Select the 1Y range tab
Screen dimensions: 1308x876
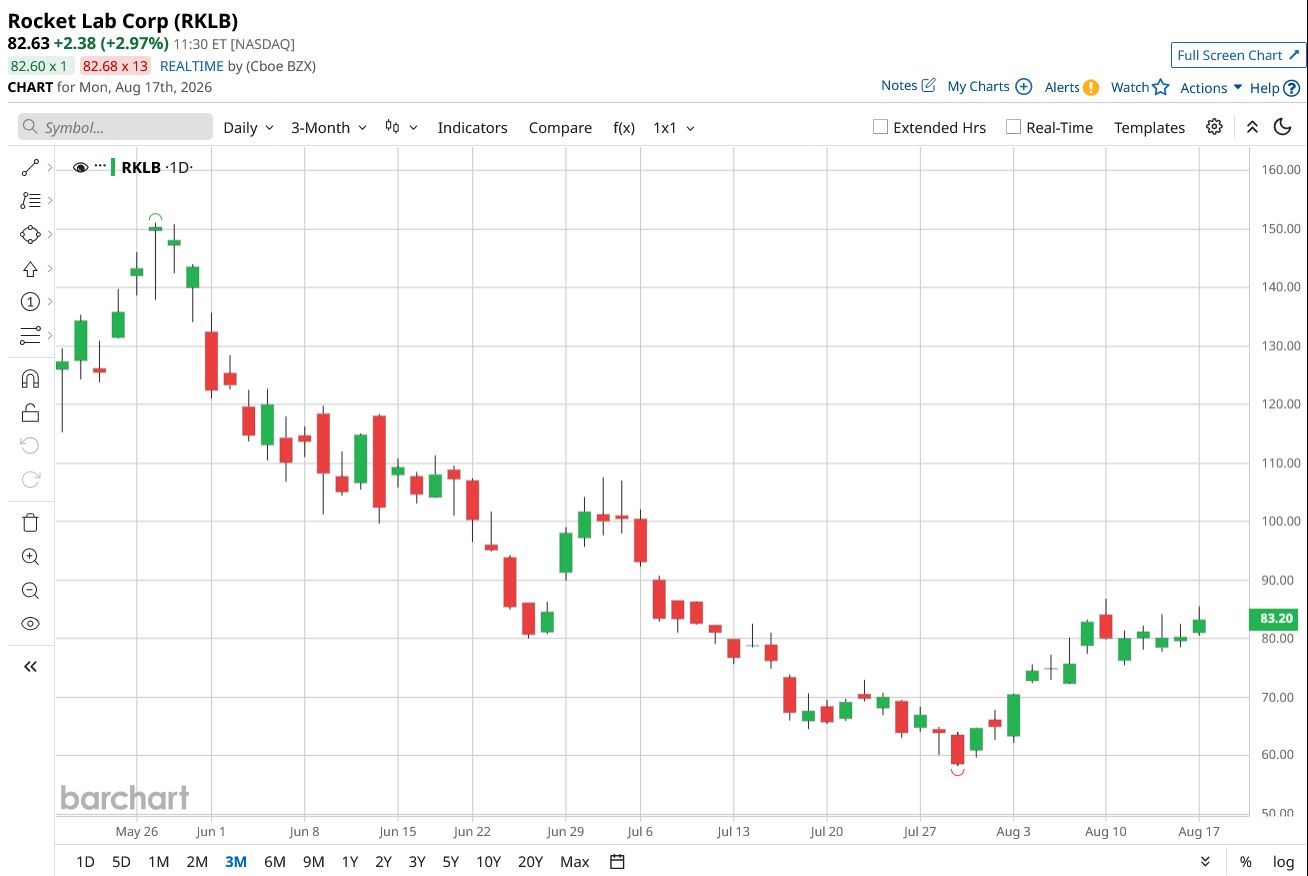tap(350, 861)
